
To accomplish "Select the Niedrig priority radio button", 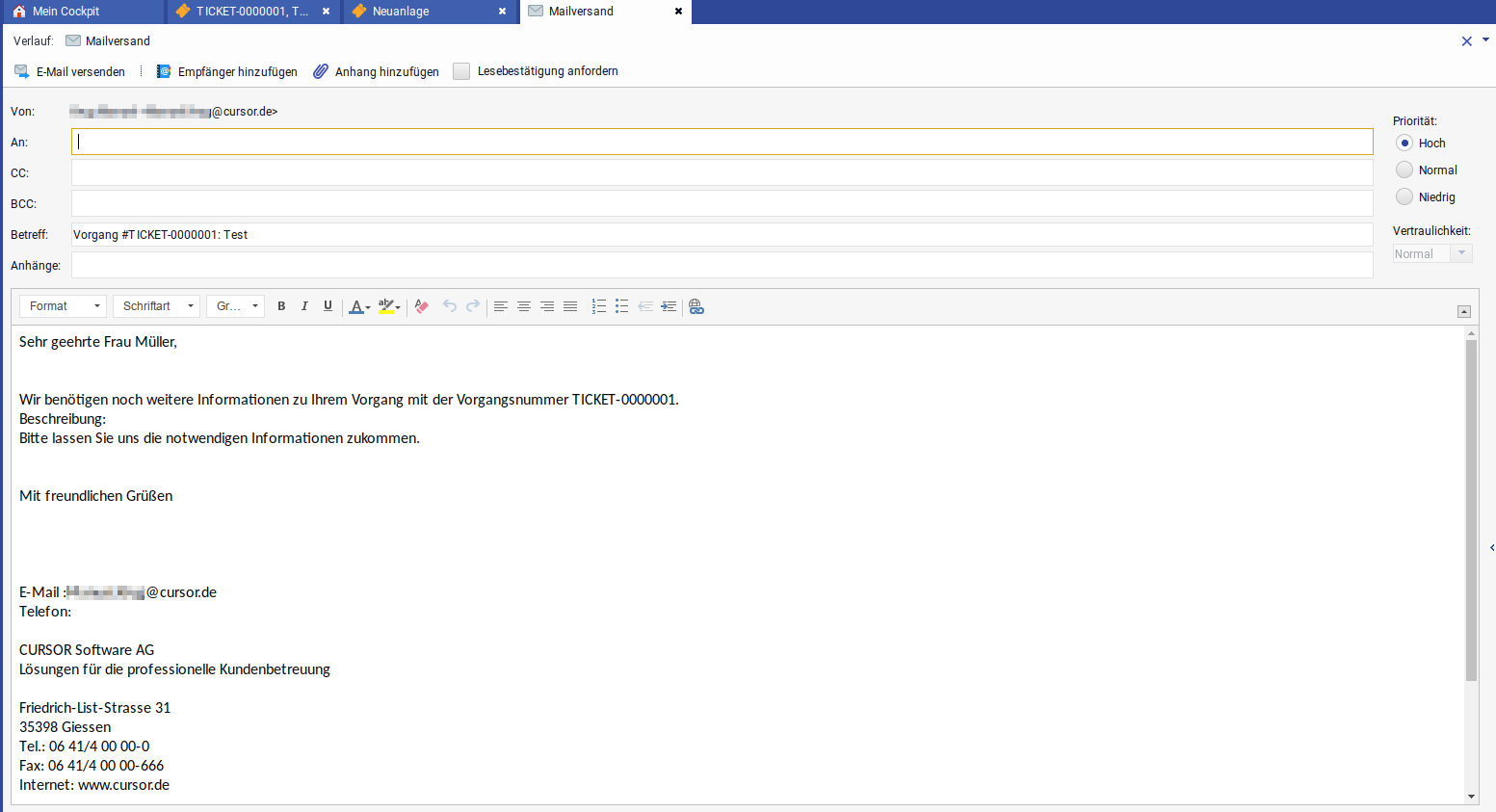I will (x=1404, y=196).
